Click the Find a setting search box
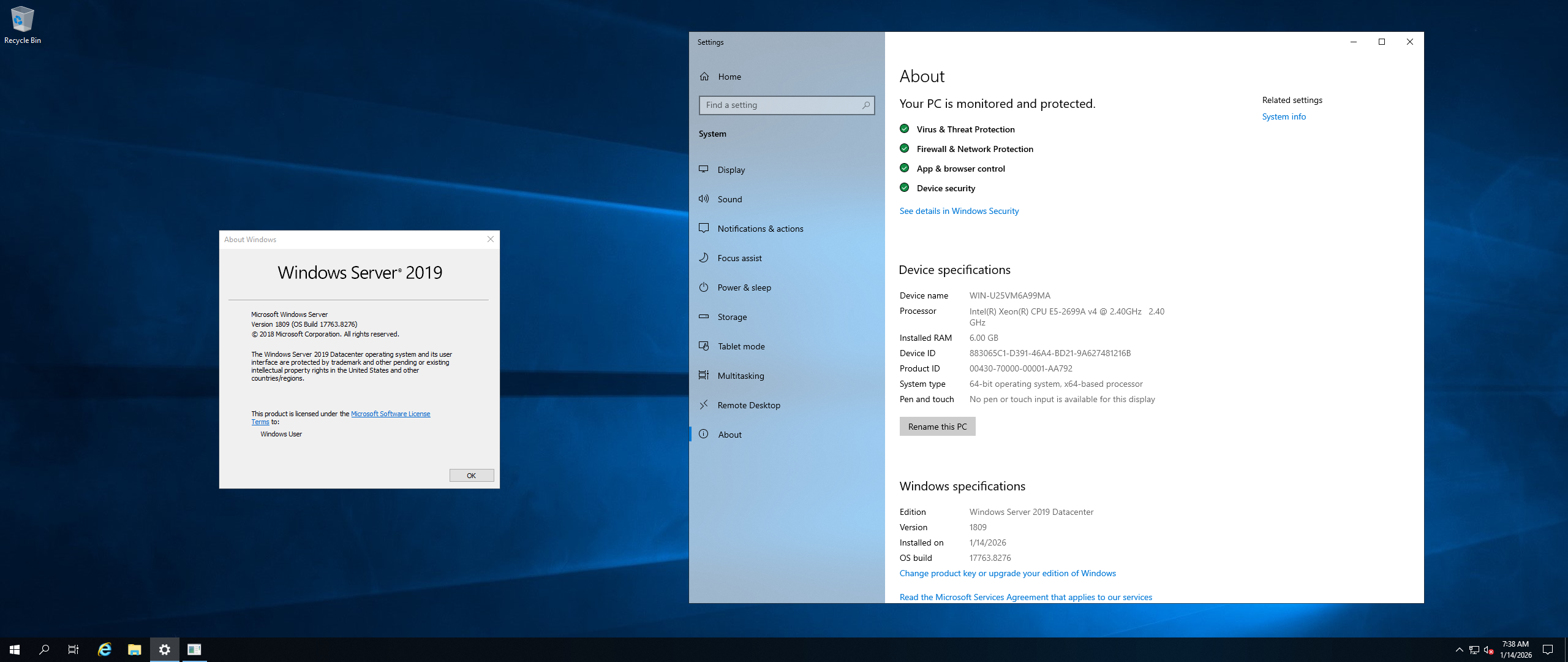Screen dimensions: 1568x662 781,105
